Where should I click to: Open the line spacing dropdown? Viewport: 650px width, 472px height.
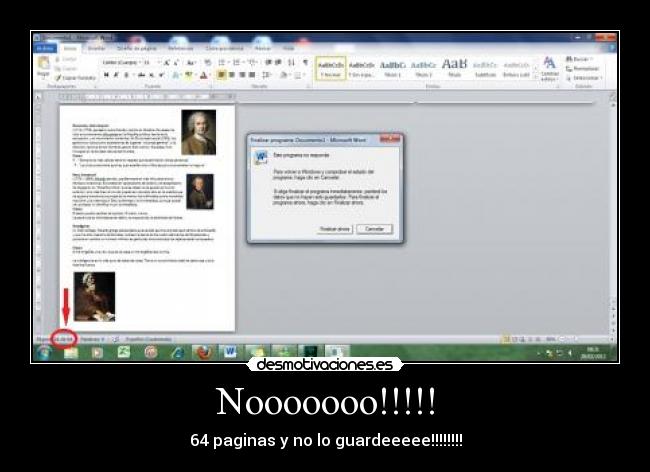coord(267,75)
